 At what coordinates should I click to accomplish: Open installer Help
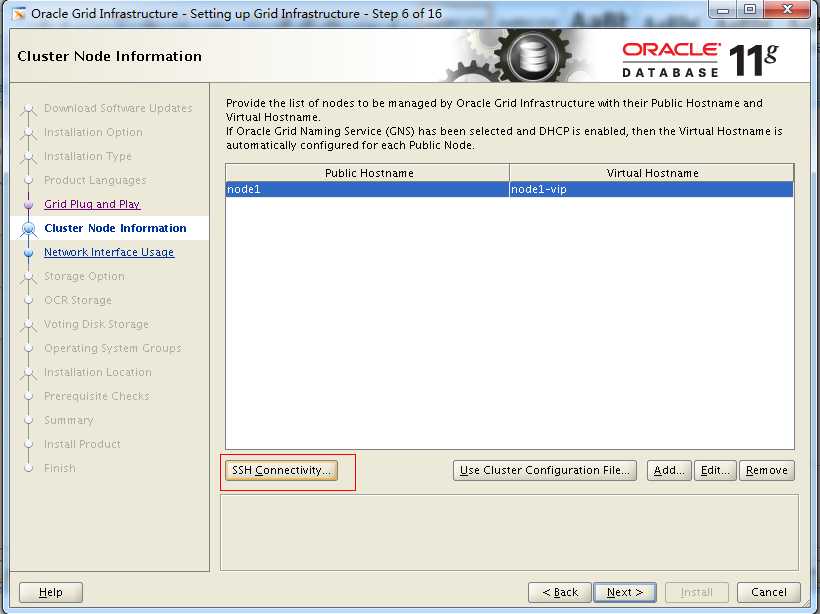[51, 592]
